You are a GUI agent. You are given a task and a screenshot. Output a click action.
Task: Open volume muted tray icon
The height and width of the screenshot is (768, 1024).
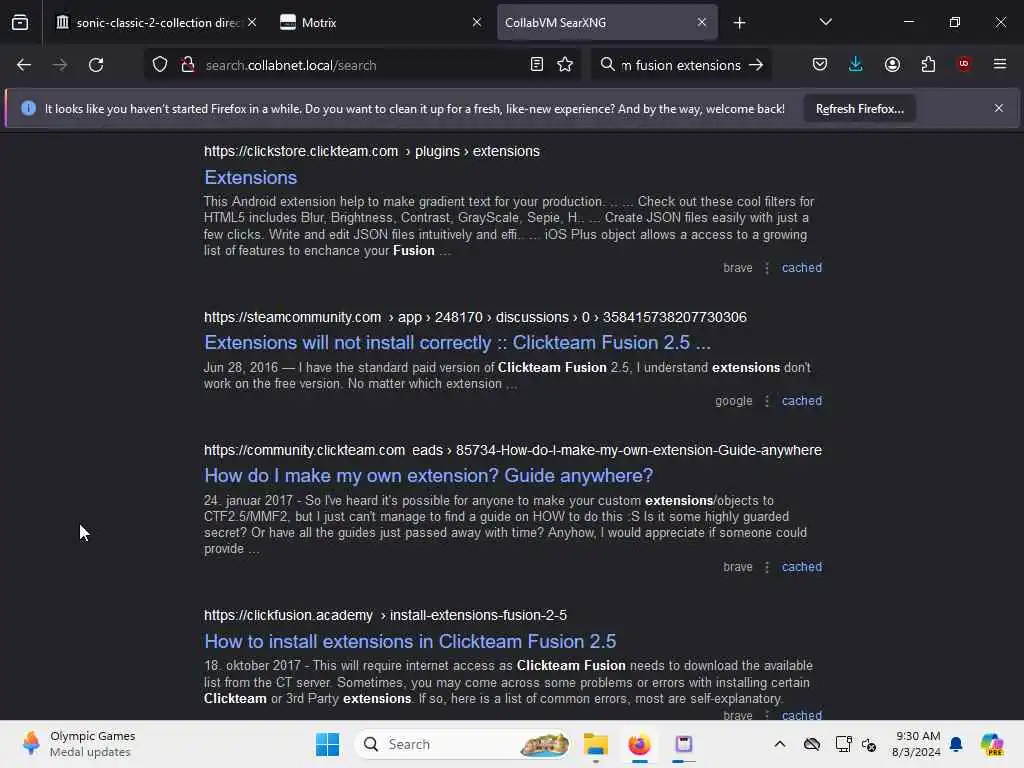(x=869, y=744)
